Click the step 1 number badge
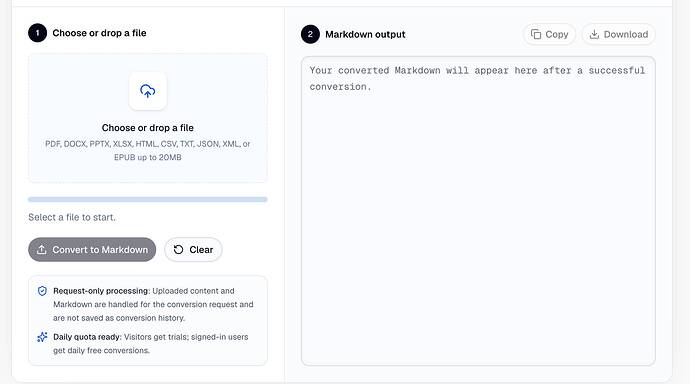690x384 pixels. tap(37, 33)
